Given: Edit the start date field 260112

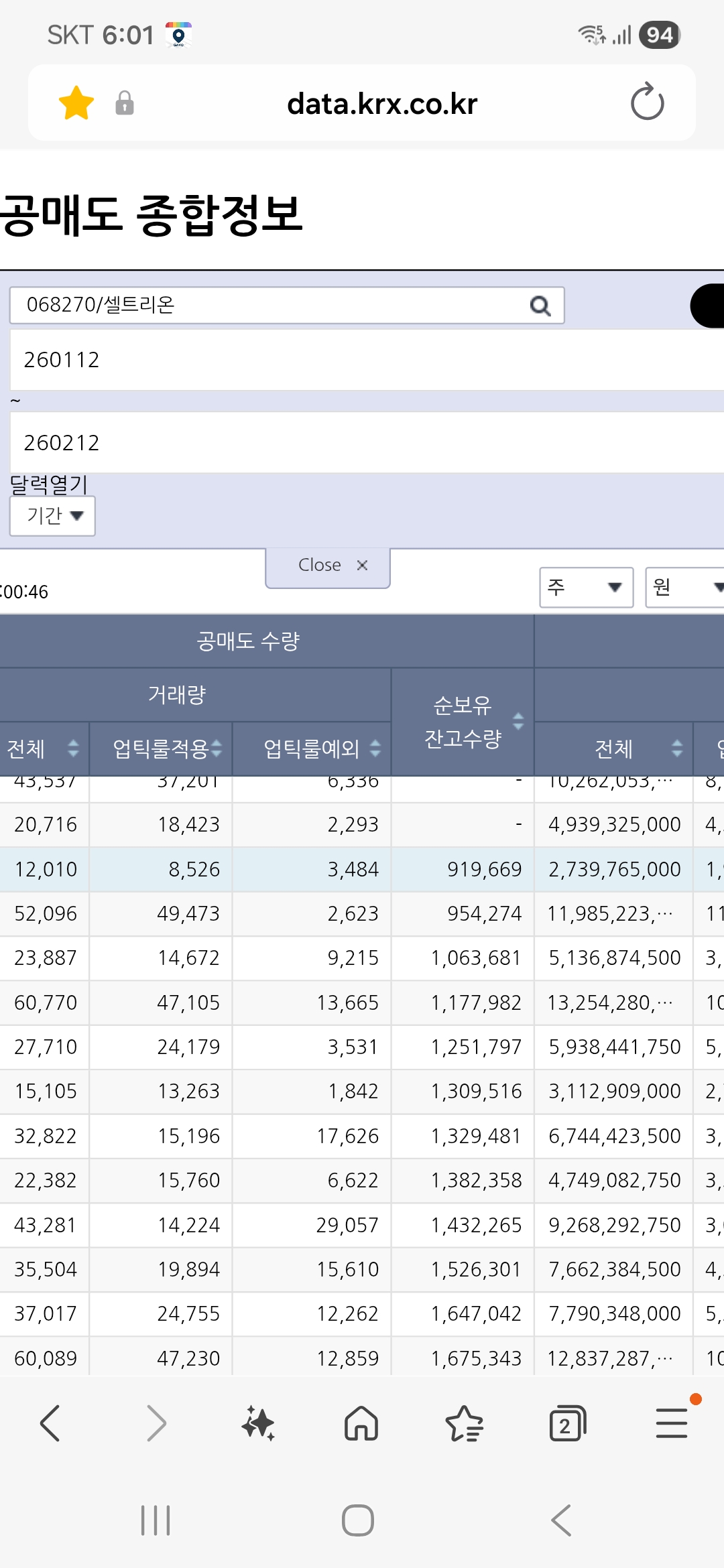Looking at the screenshot, I should (367, 360).
